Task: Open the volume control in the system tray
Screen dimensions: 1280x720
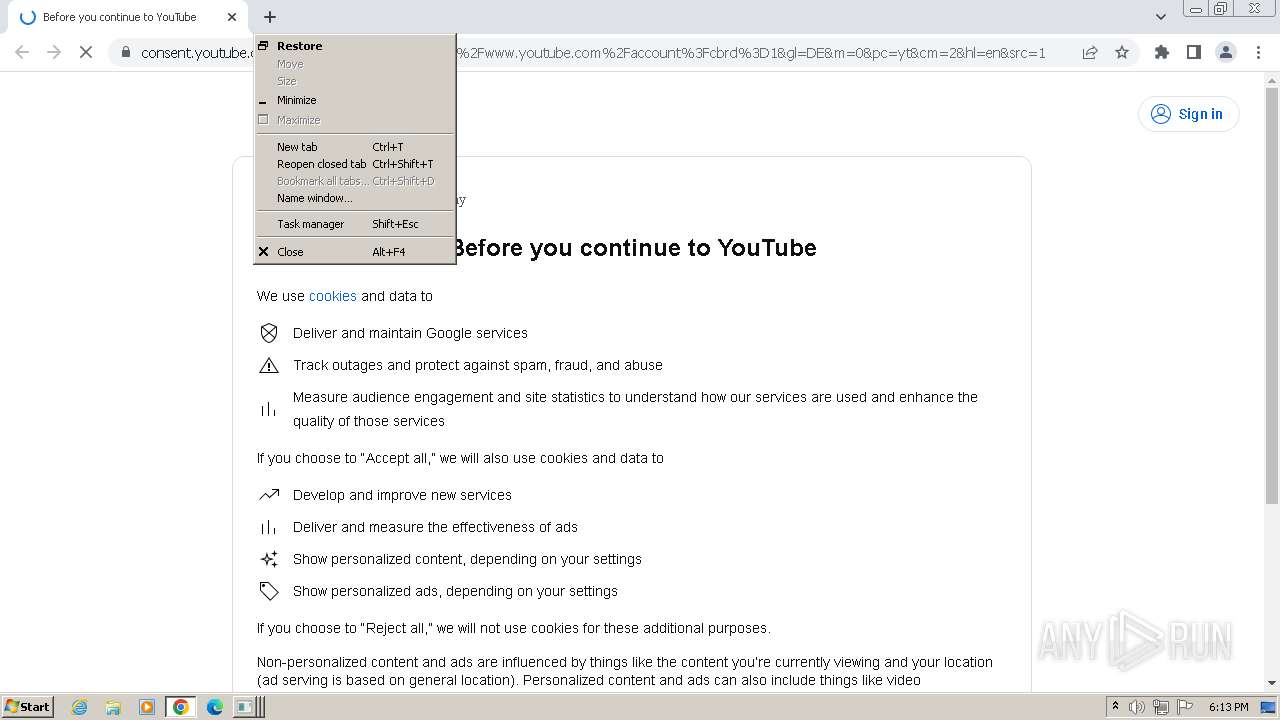Action: coord(1137,707)
